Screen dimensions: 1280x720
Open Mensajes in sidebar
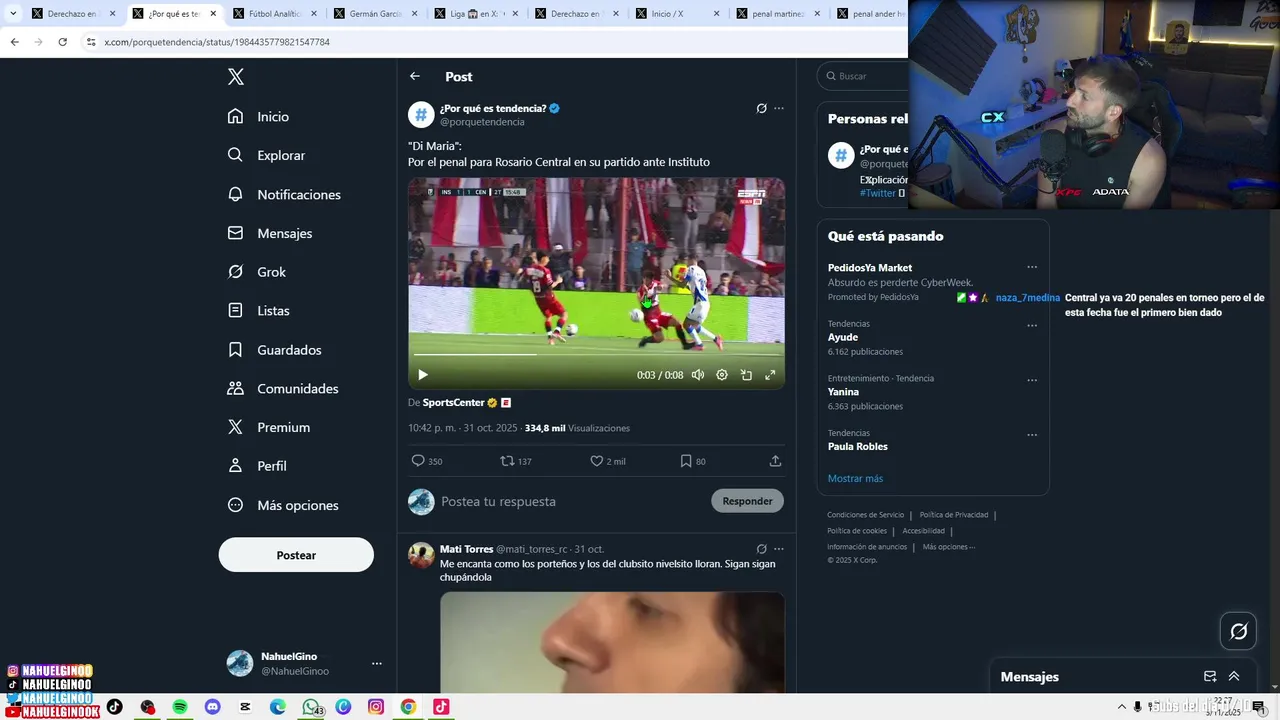[x=270, y=233]
